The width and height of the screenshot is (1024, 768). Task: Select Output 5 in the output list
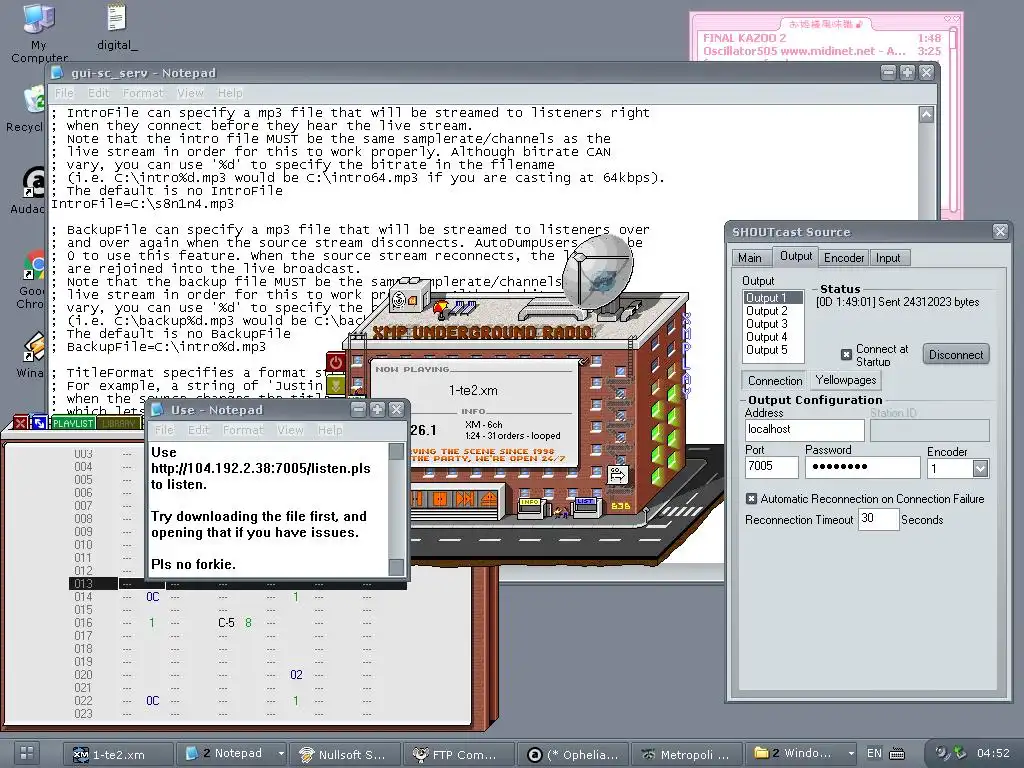tap(773, 350)
